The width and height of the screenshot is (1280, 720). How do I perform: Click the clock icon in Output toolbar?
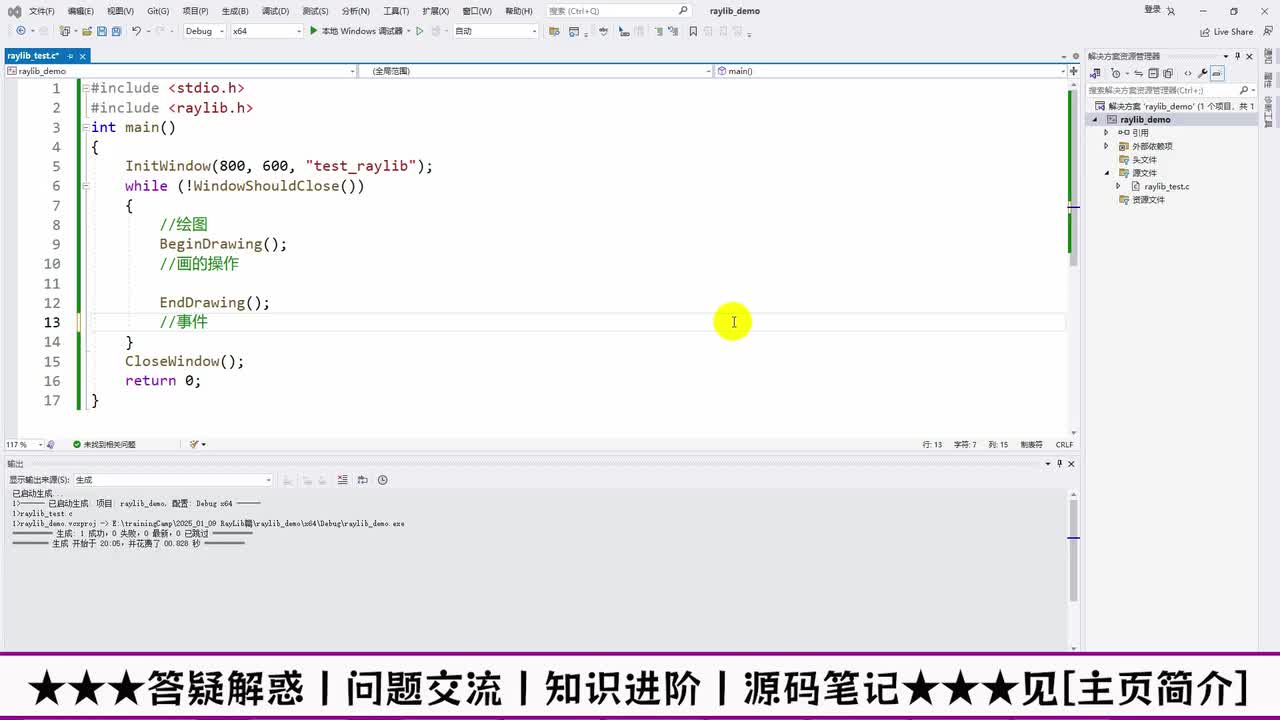click(383, 480)
